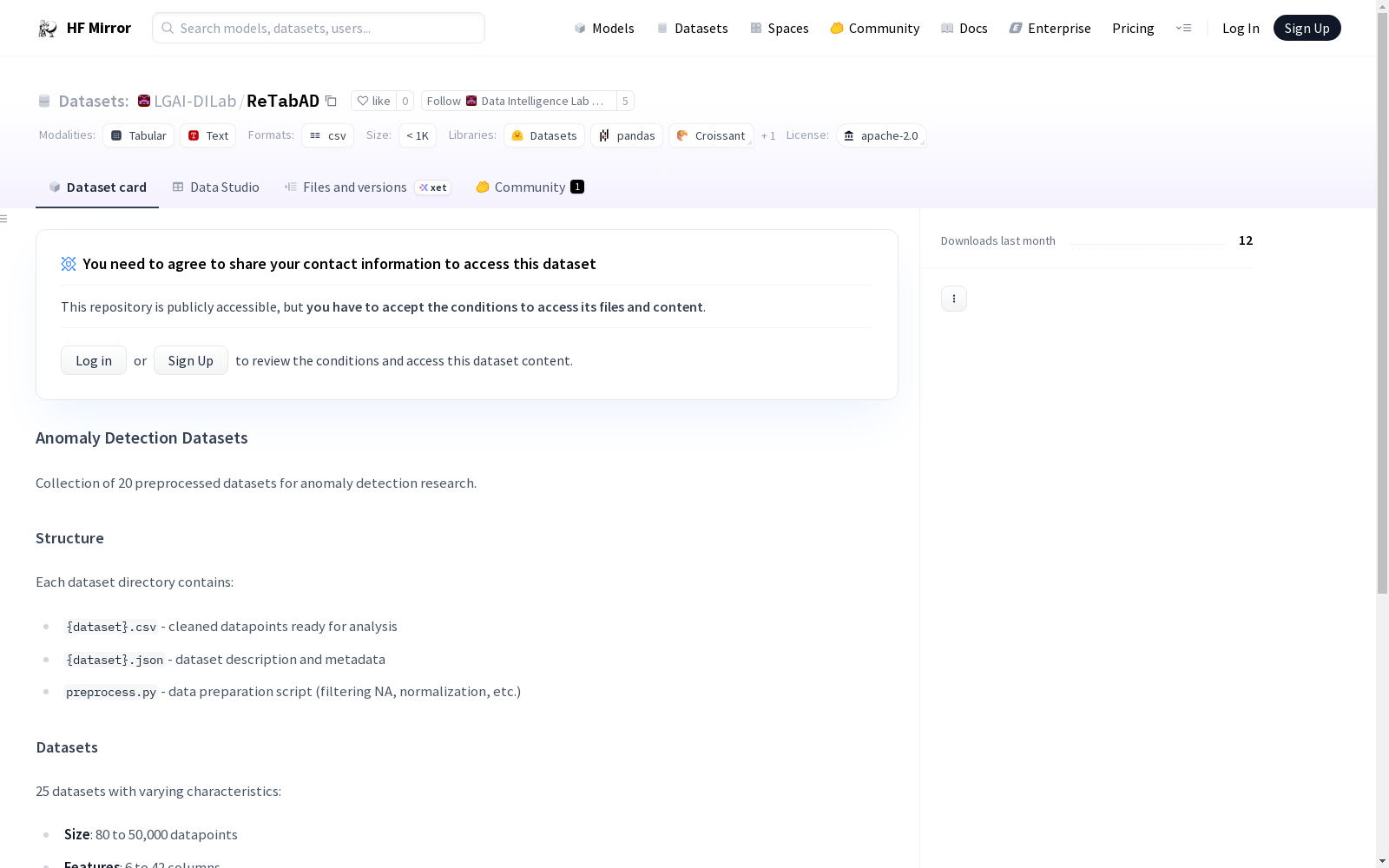Click the < 1K size tag
Screen dimensions: 1389x868
click(x=418, y=135)
